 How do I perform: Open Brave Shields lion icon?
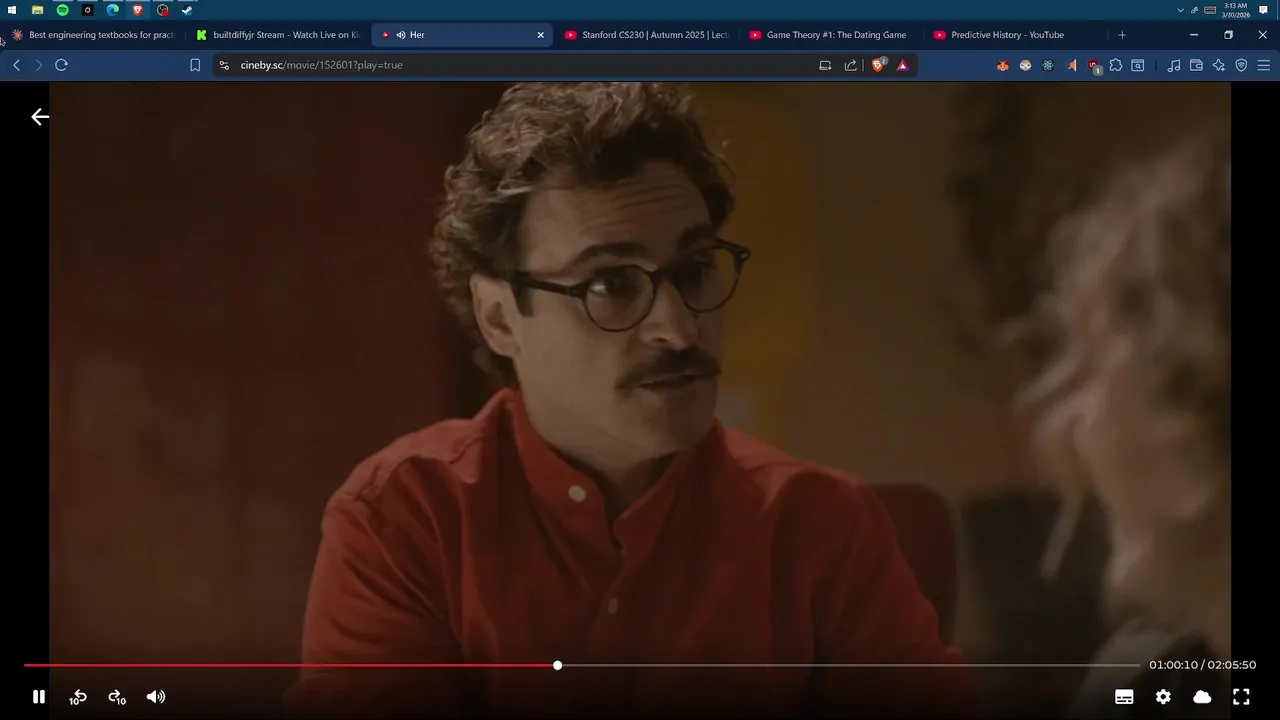[878, 65]
